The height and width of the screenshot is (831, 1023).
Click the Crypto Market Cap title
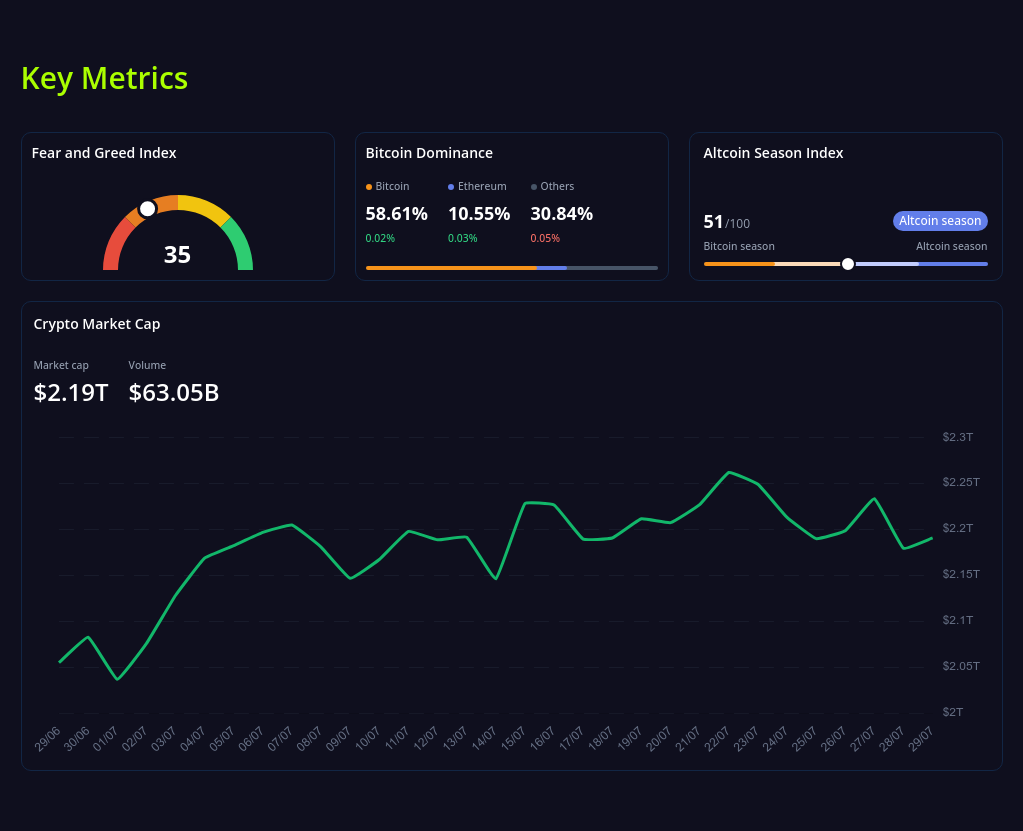click(x=97, y=324)
